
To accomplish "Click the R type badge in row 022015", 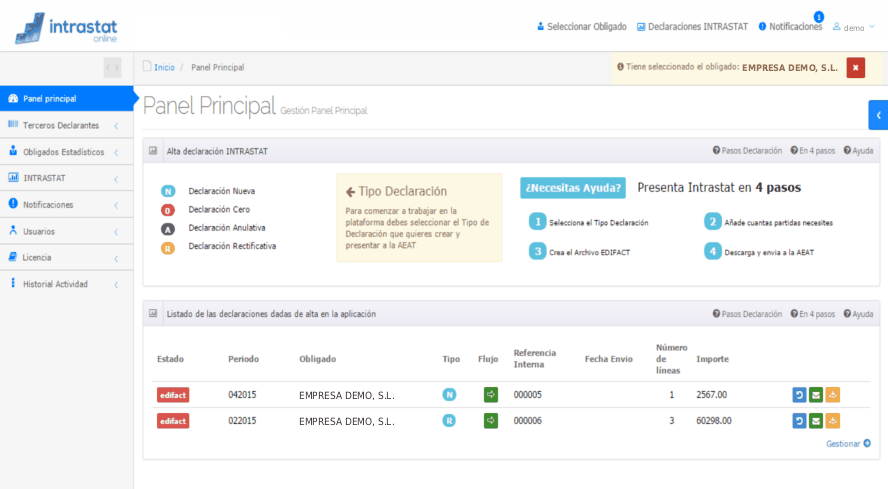I will [449, 420].
